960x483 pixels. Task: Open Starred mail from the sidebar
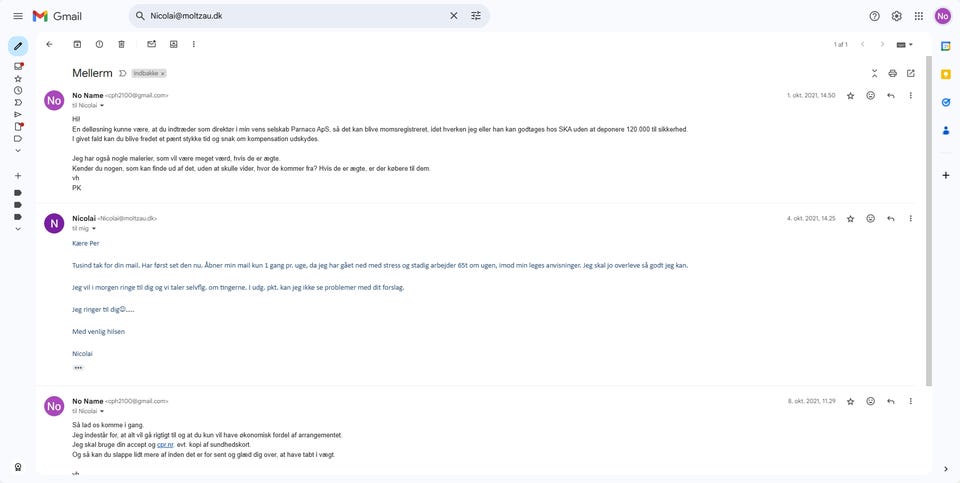pyautogui.click(x=18, y=78)
